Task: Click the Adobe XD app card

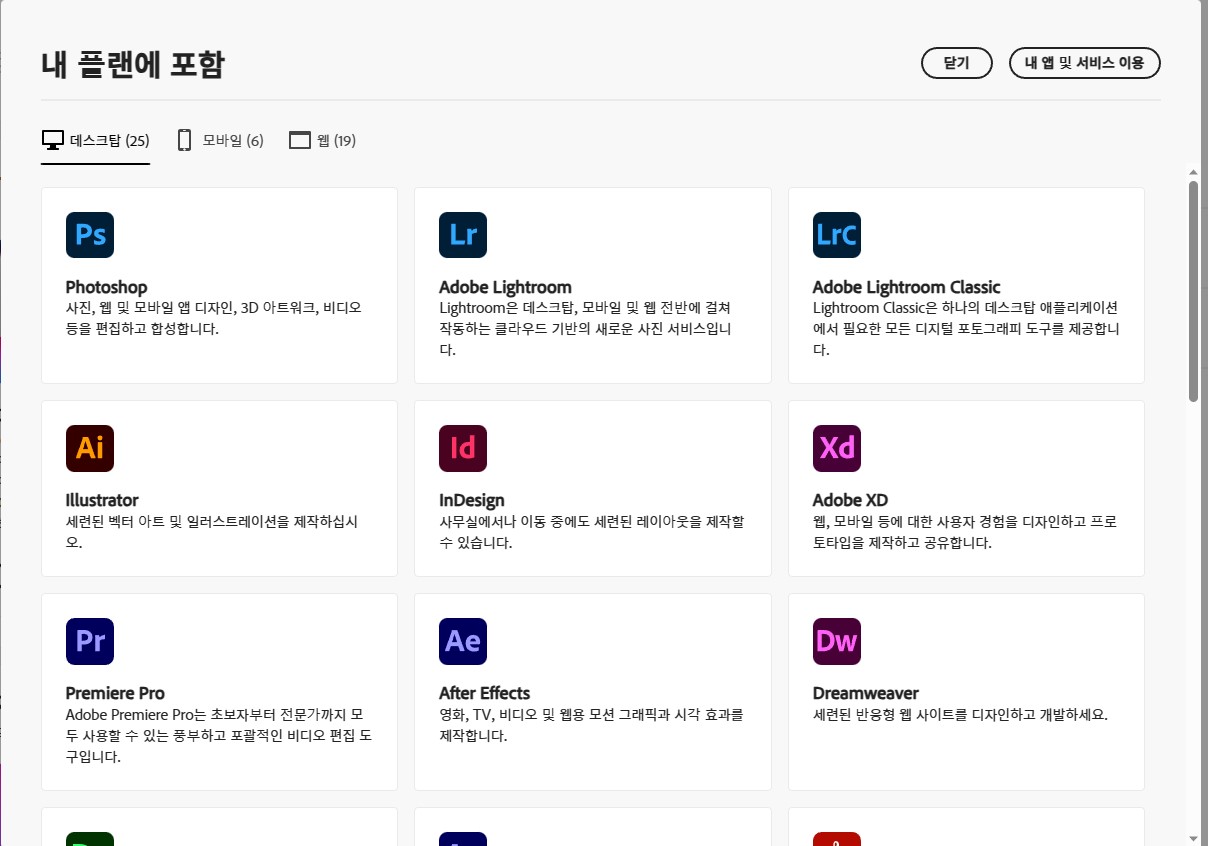Action: [966, 488]
